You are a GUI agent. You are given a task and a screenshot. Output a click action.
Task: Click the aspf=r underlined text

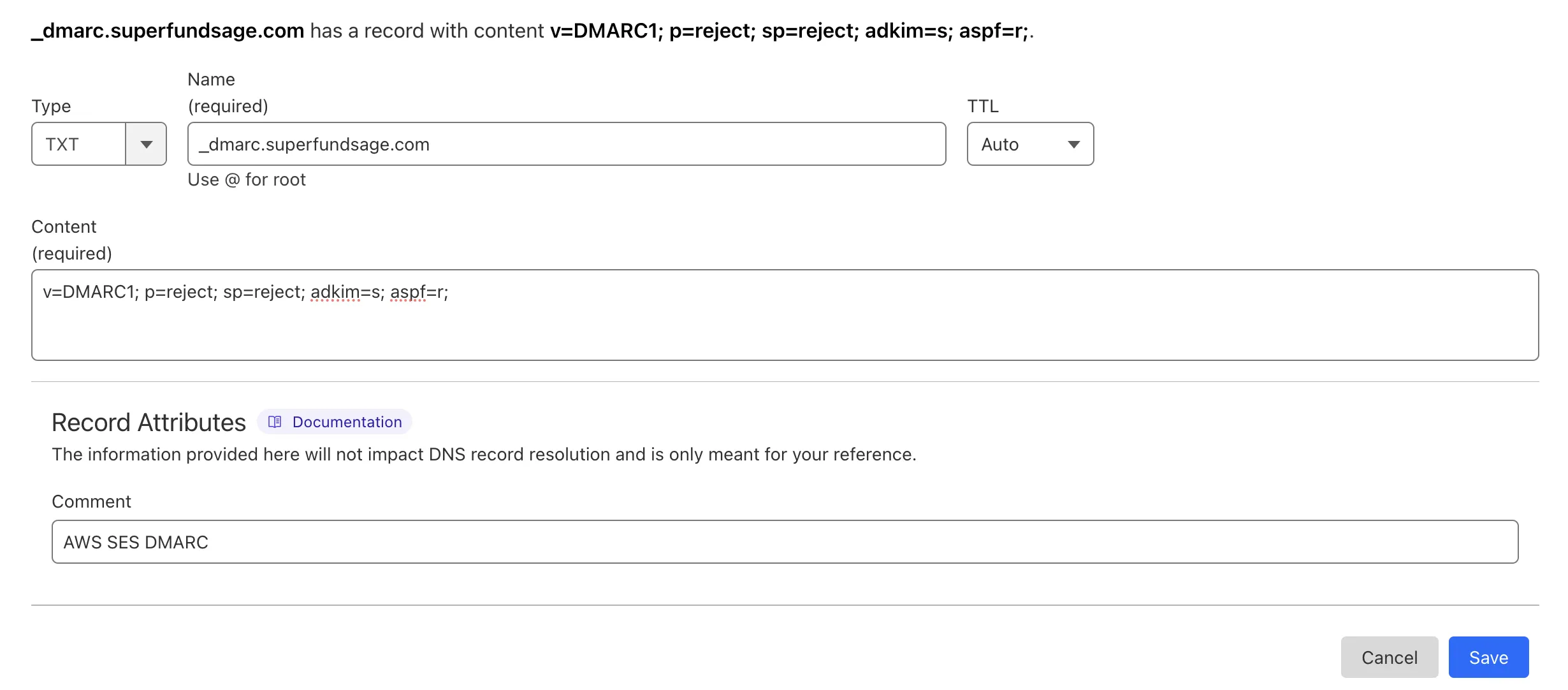pyautogui.click(x=421, y=291)
